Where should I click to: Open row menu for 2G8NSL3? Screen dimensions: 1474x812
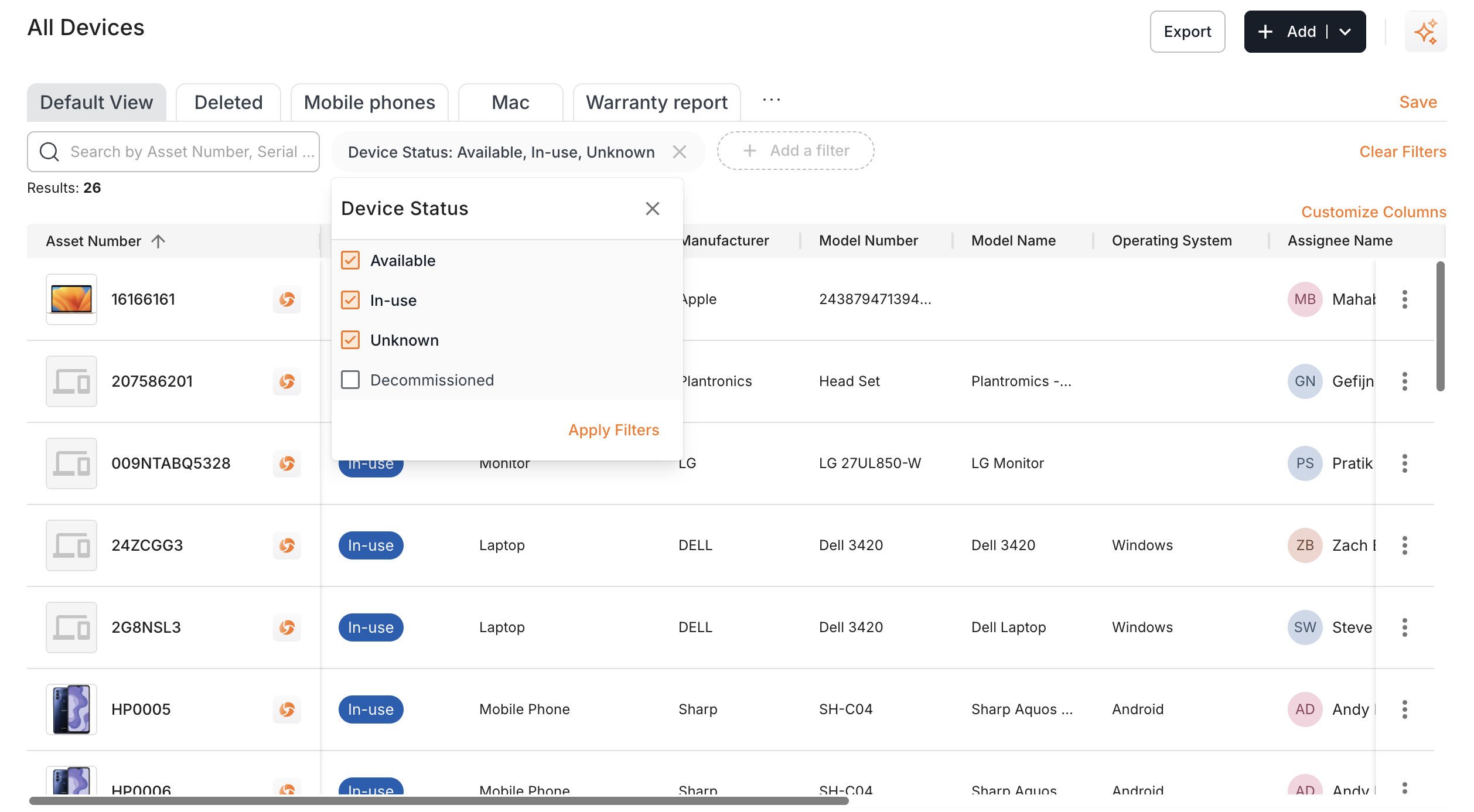coord(1404,627)
